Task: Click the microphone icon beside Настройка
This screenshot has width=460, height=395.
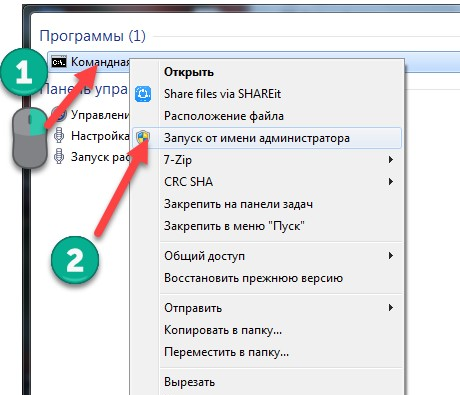Action: [x=59, y=136]
